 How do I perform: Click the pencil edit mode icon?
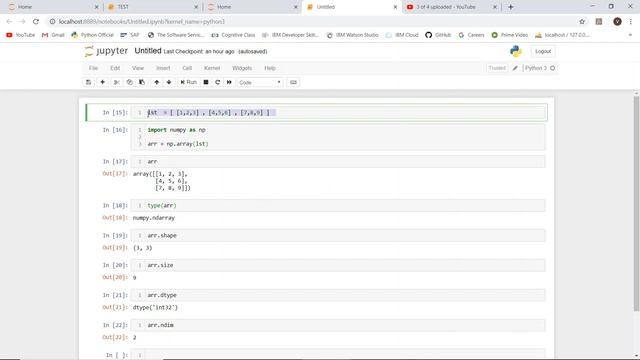tap(515, 68)
